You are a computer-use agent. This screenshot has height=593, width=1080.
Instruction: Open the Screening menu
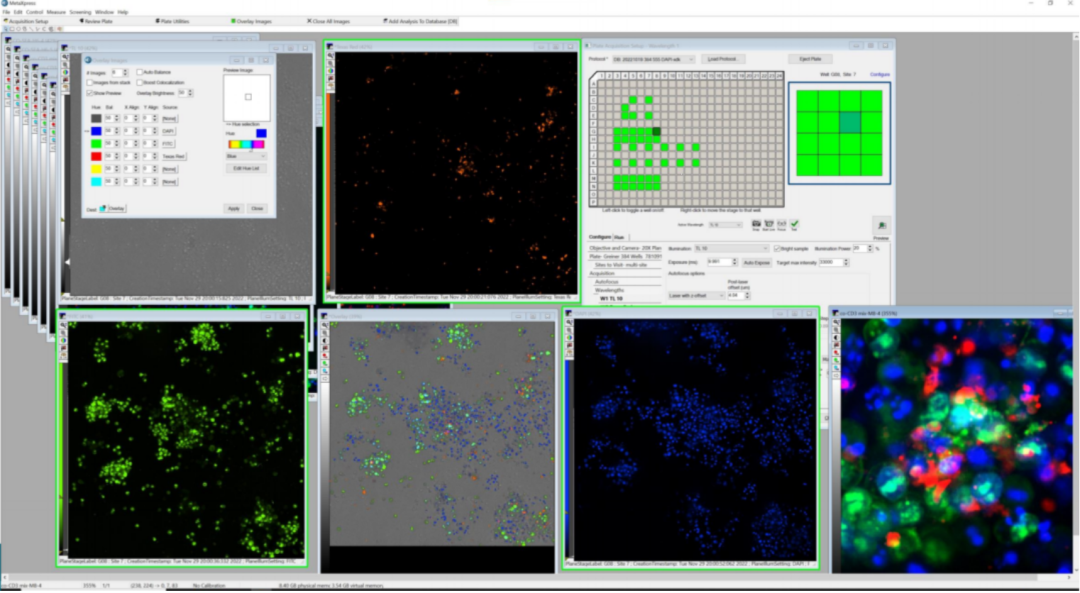point(80,12)
